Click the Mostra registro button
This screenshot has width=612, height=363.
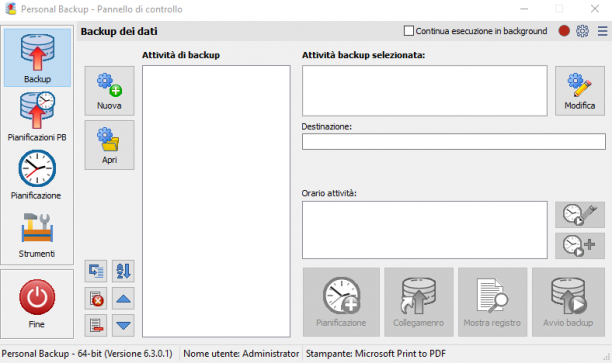click(492, 302)
